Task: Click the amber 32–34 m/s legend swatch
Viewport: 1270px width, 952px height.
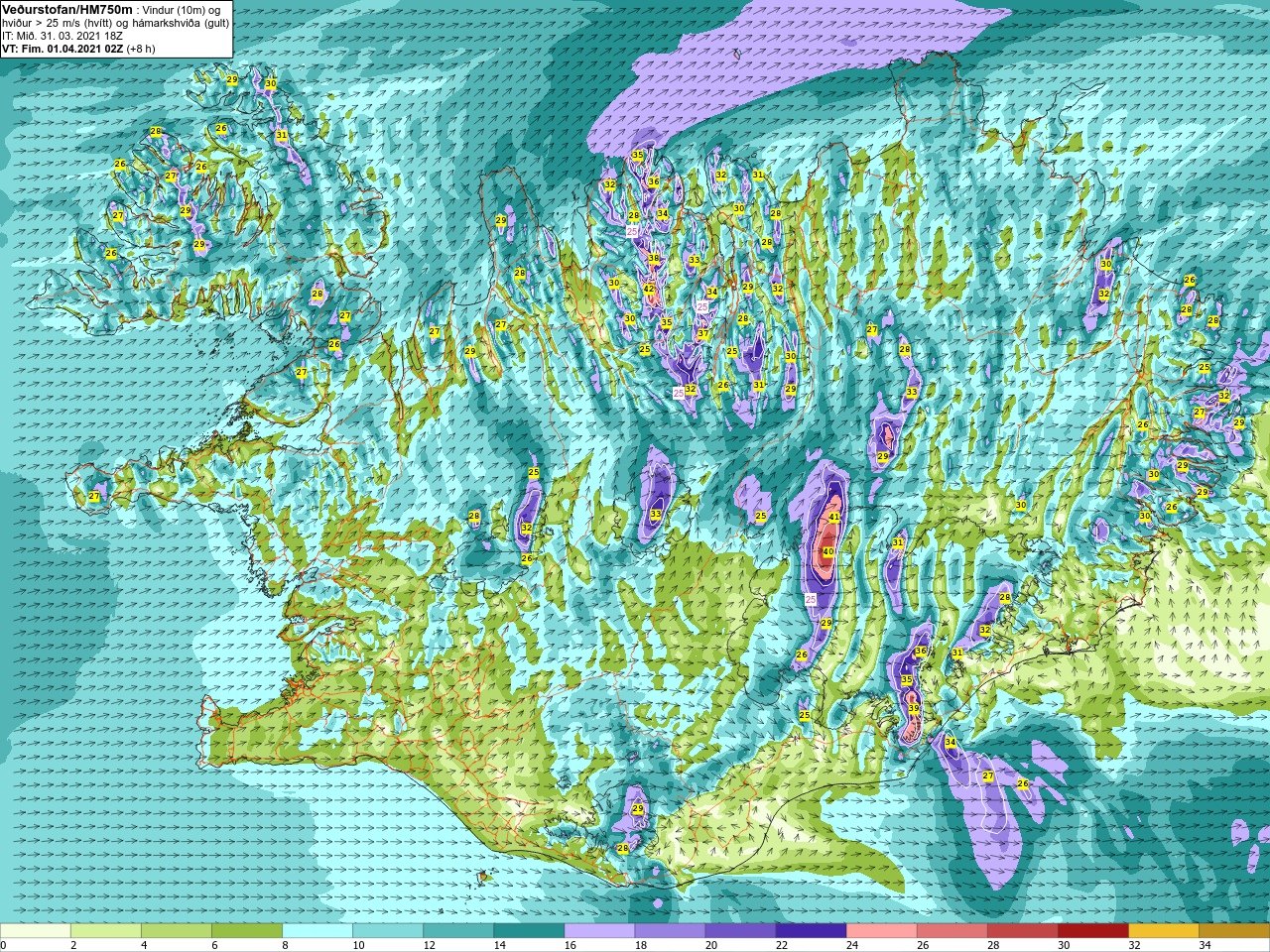Action: click(1163, 931)
